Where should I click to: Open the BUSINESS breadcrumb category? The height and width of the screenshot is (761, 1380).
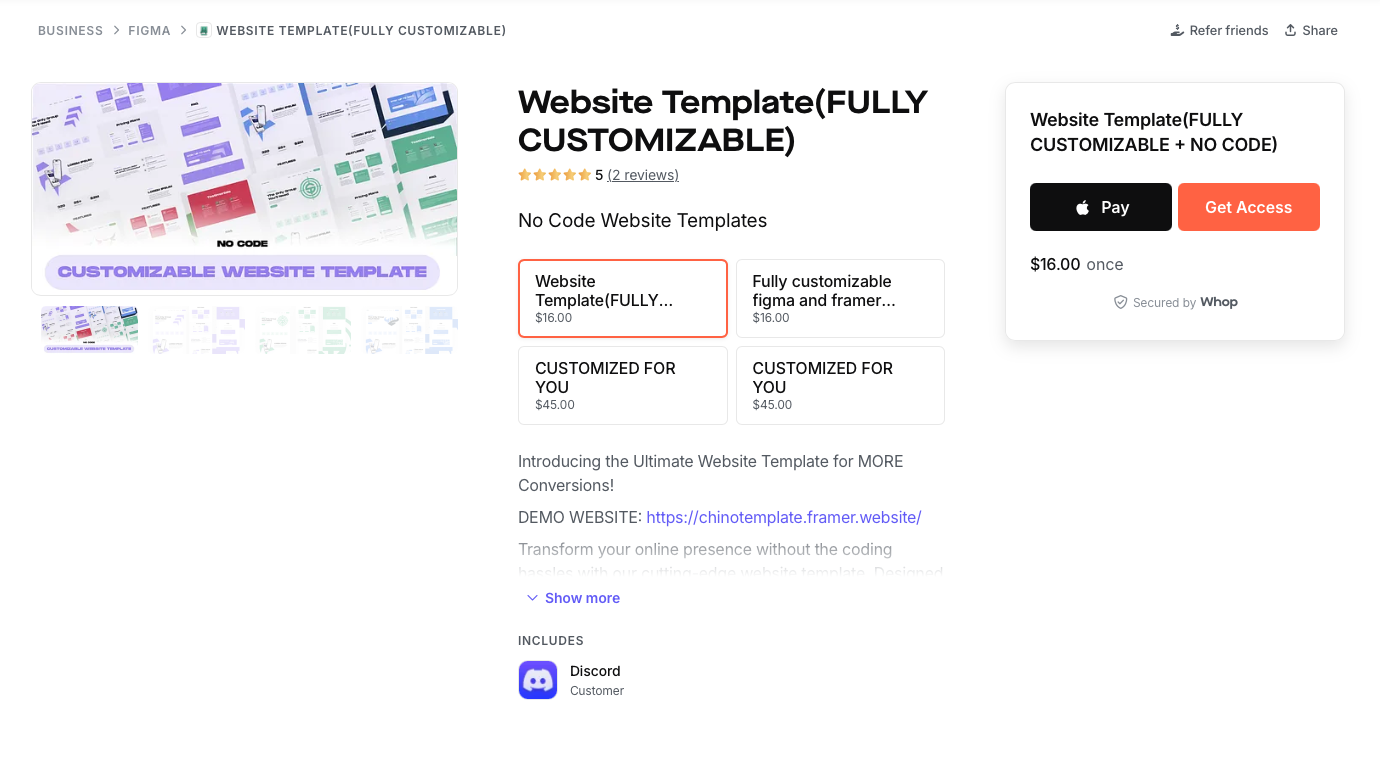(70, 30)
